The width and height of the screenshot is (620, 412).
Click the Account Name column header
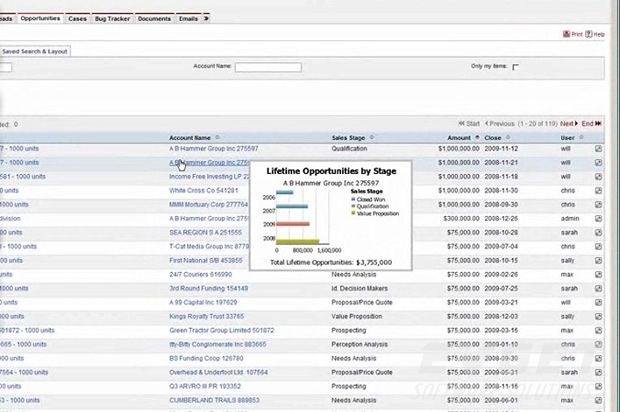point(190,138)
